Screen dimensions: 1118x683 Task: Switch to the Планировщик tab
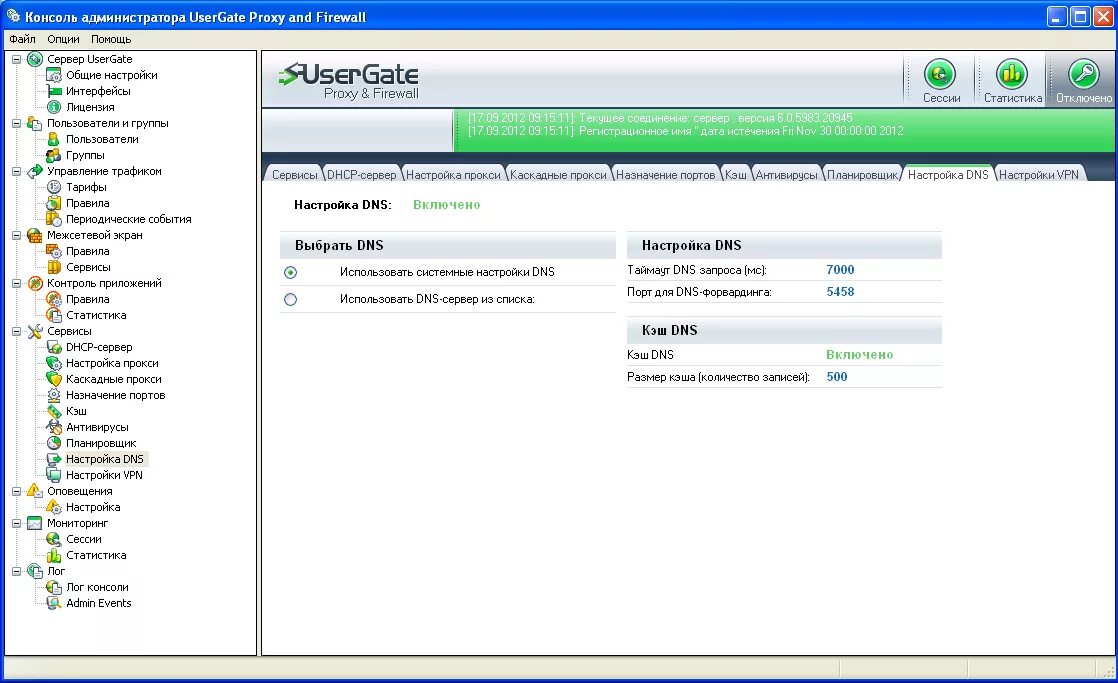click(862, 175)
